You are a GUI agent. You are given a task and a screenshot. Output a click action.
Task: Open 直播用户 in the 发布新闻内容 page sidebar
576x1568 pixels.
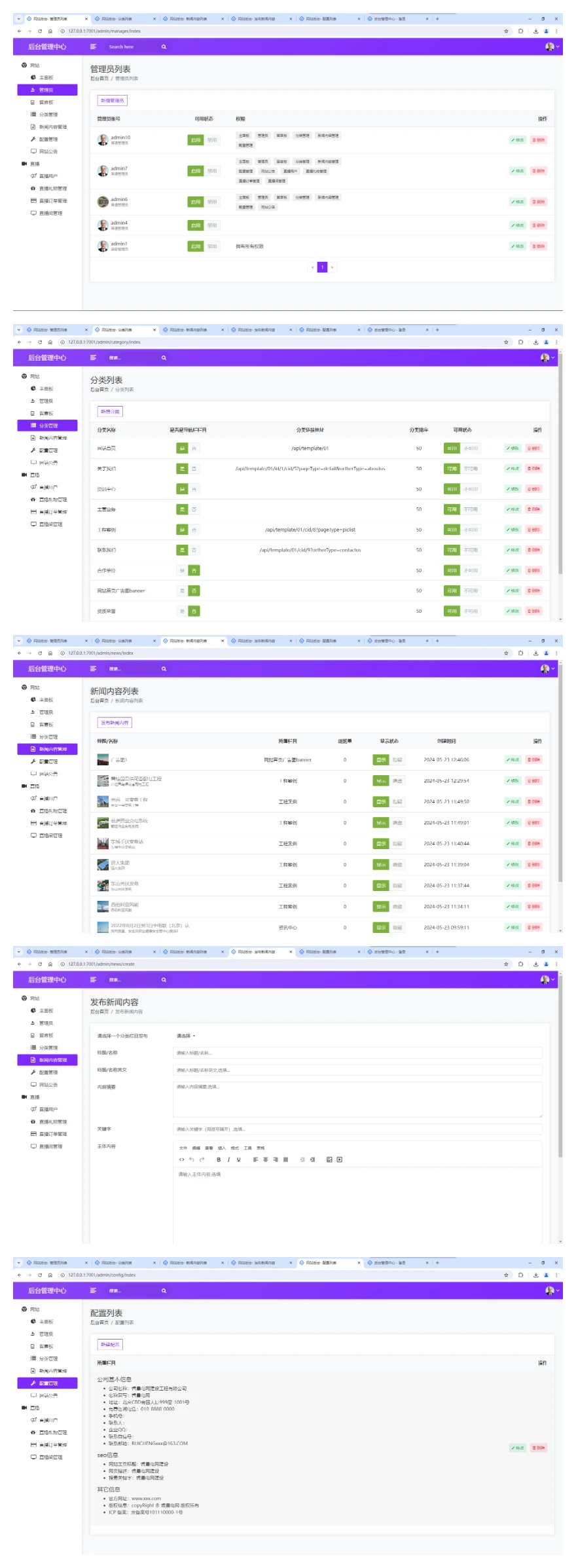(47, 1109)
